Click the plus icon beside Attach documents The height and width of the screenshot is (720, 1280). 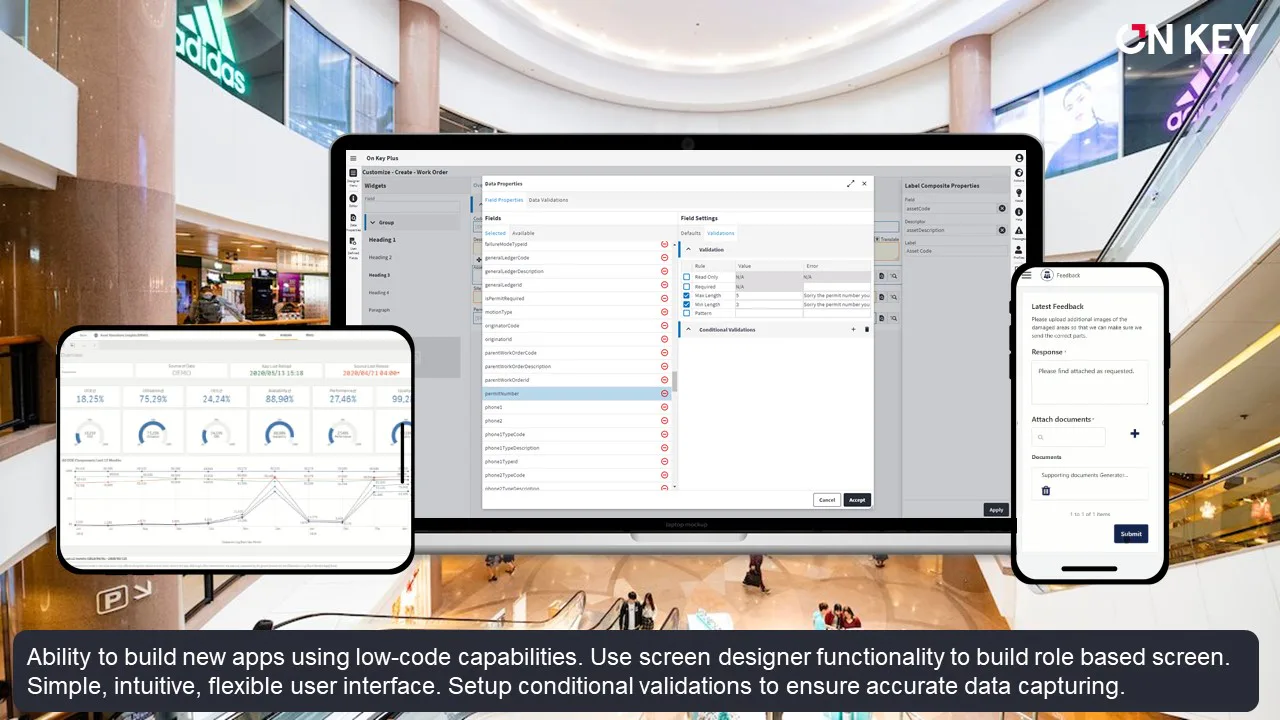(1135, 434)
